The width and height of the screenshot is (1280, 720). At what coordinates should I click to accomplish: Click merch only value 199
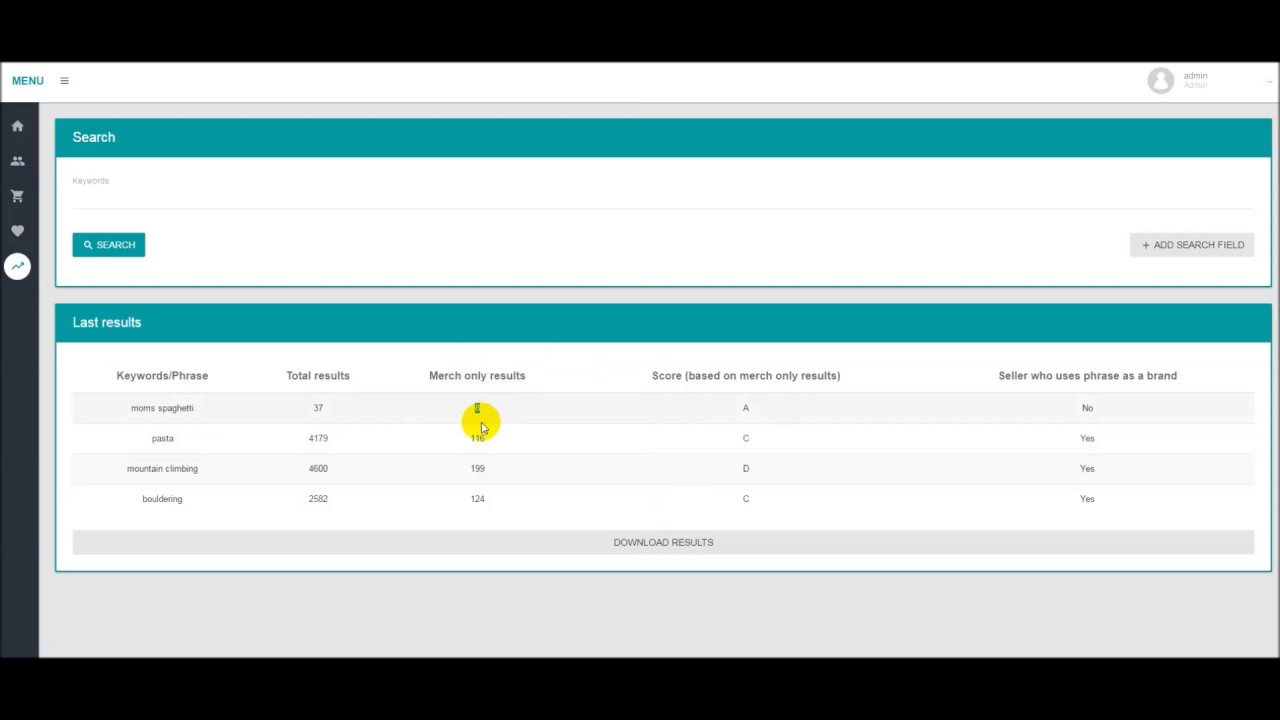pyautogui.click(x=477, y=468)
